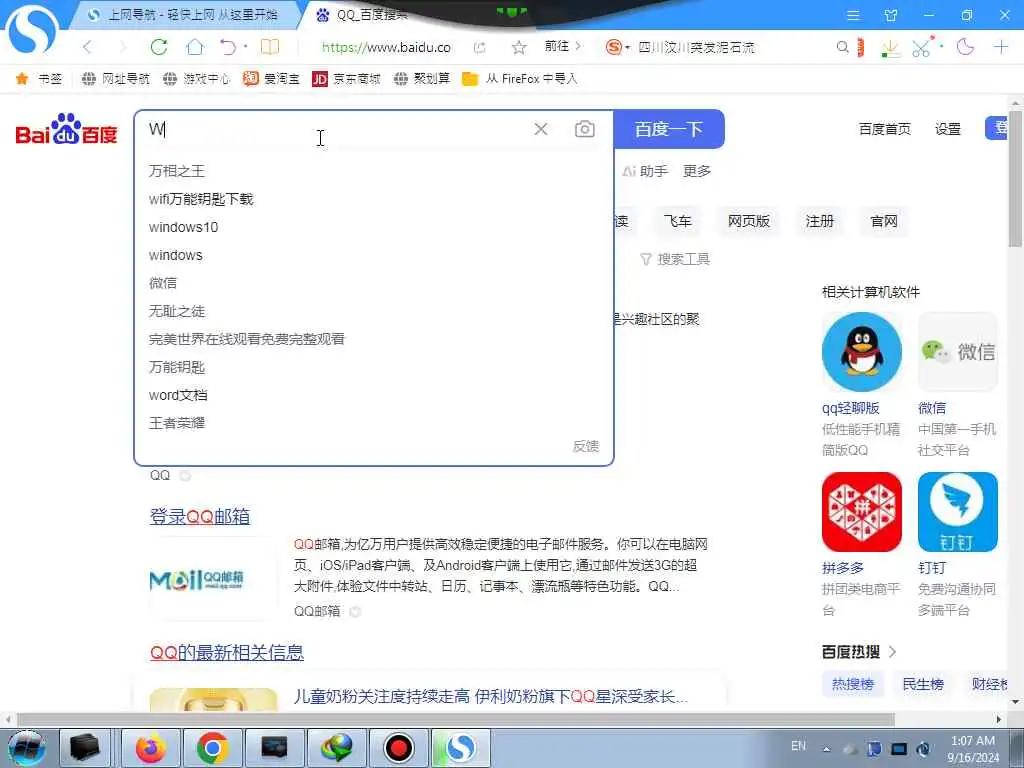Click the 飞车 related tag
Screen dimensions: 1024x768
click(677, 221)
